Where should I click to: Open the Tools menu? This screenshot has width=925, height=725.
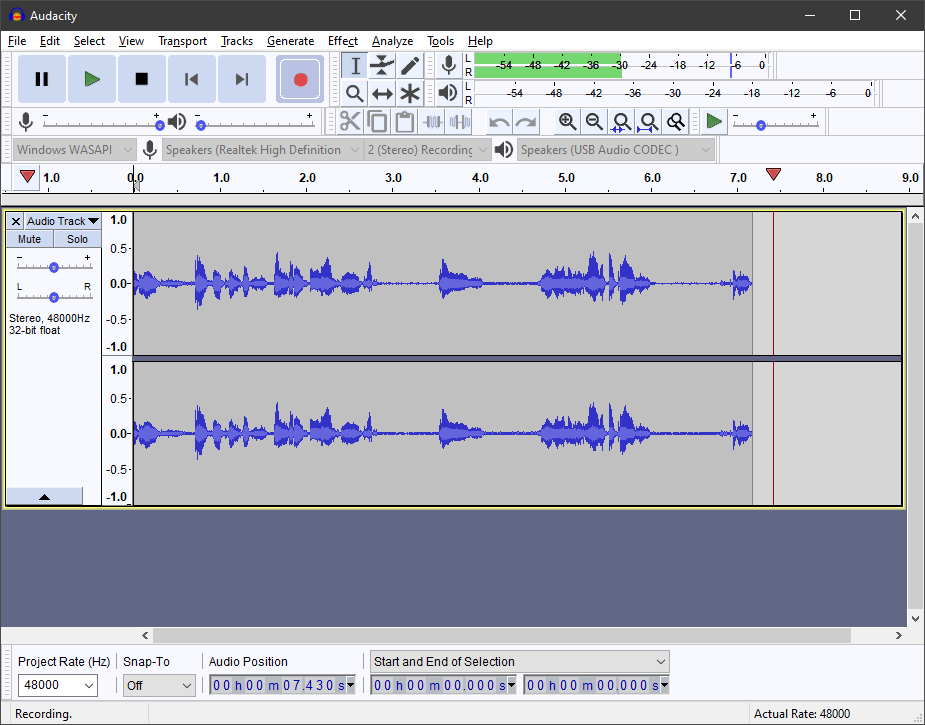pyautogui.click(x=440, y=41)
